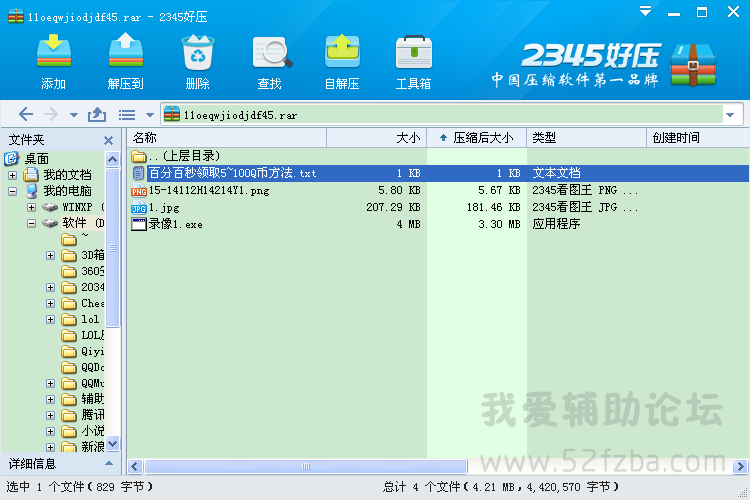Click the address bar with 11oeqwjiodjdf45.rar
Viewport: 750px width, 500px height.
(x=442, y=115)
